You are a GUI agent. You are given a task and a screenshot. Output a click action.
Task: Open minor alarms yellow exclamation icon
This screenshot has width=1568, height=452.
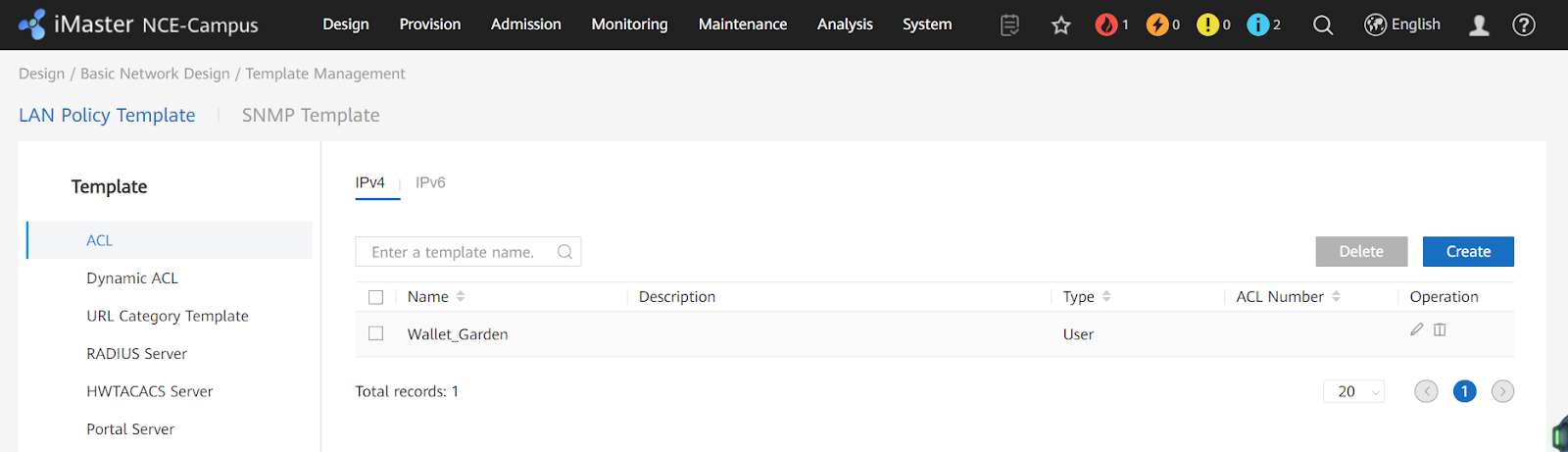[x=1207, y=25]
